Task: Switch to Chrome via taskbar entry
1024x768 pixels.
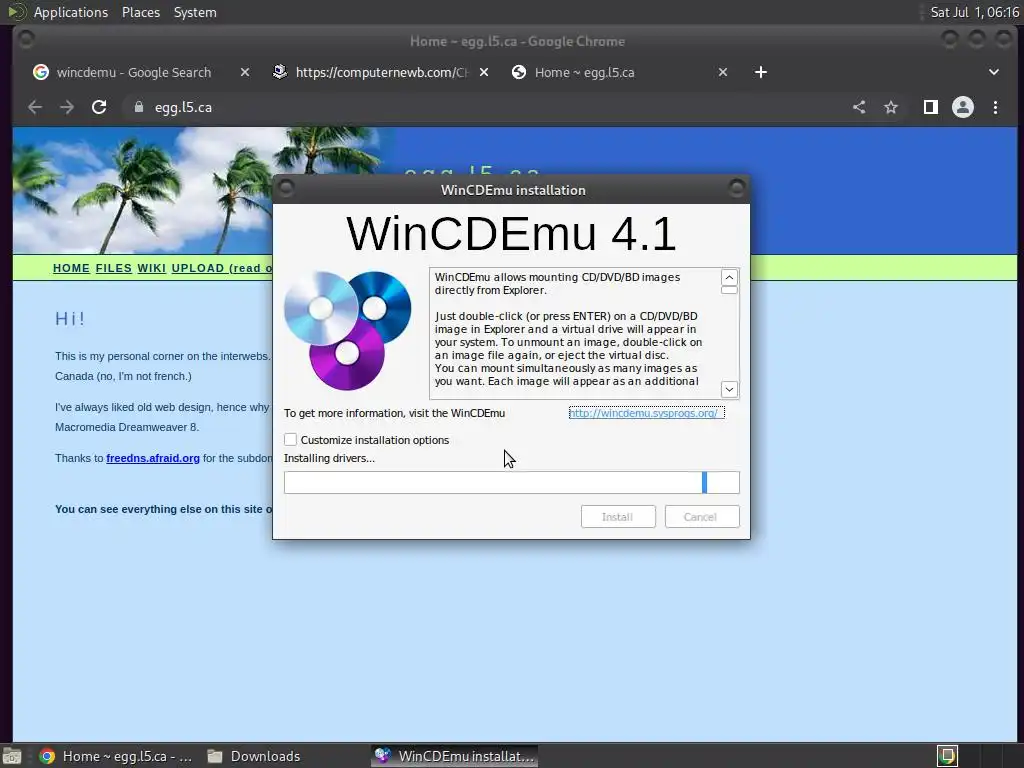Action: (x=116, y=756)
